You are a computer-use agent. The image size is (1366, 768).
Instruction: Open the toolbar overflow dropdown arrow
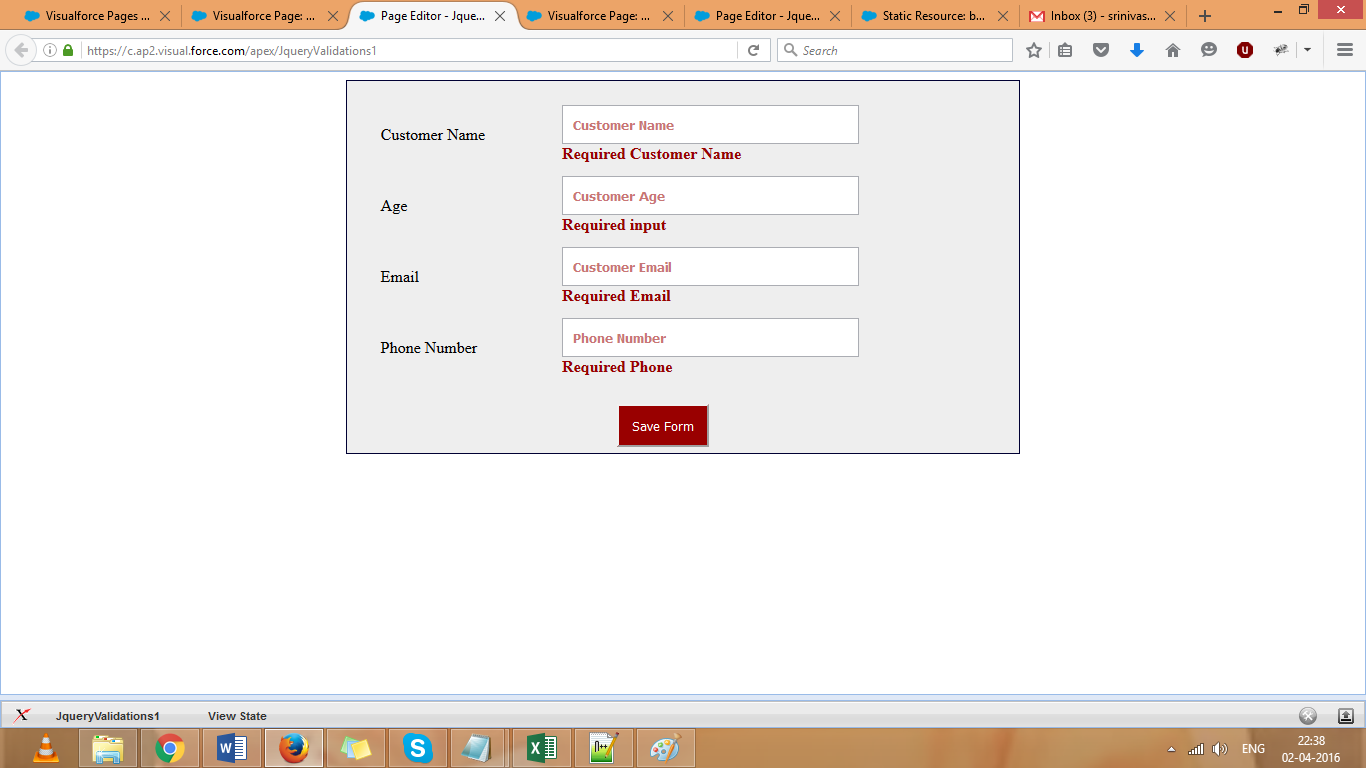tap(1307, 49)
